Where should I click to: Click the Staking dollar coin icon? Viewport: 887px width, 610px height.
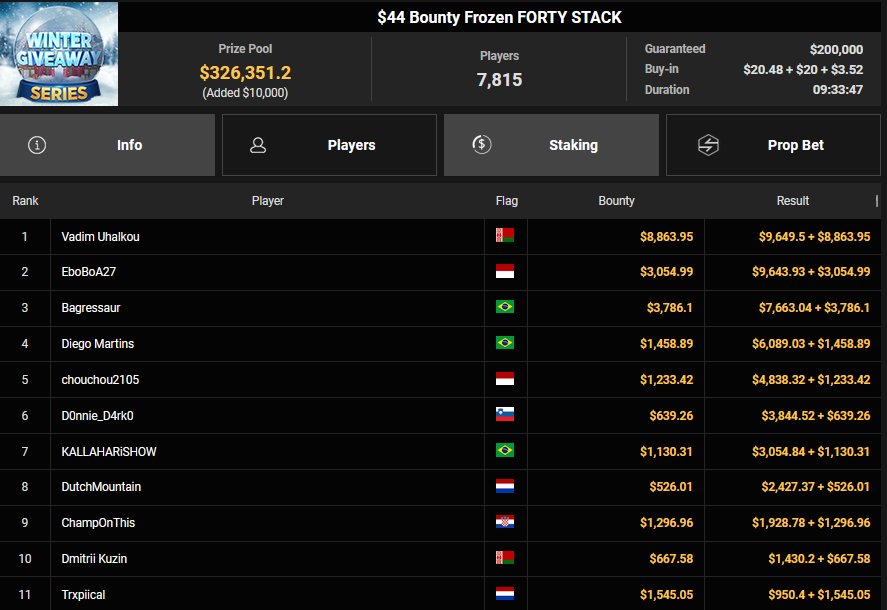tap(482, 145)
